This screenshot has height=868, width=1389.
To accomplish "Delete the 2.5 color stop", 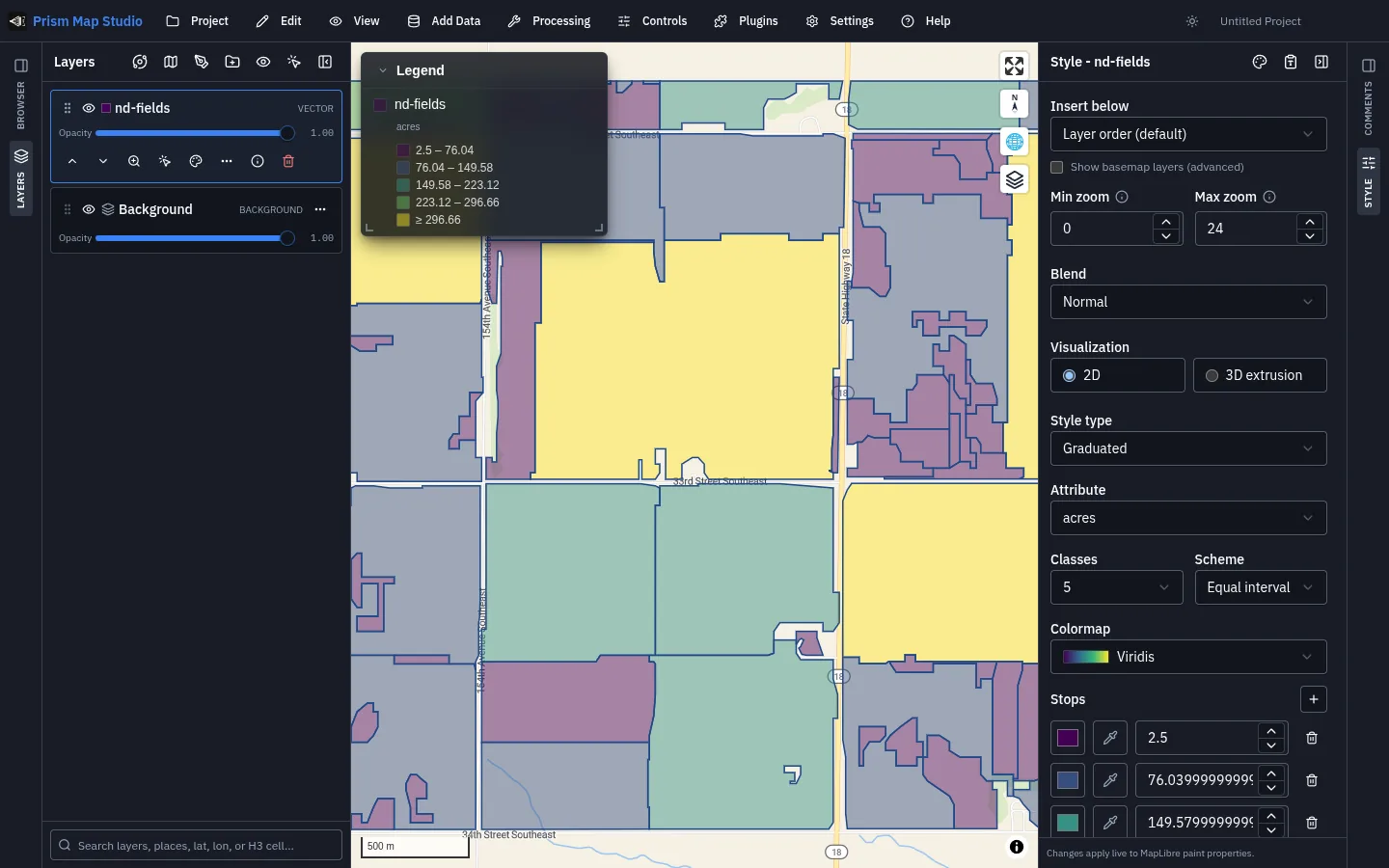I will [1312, 738].
